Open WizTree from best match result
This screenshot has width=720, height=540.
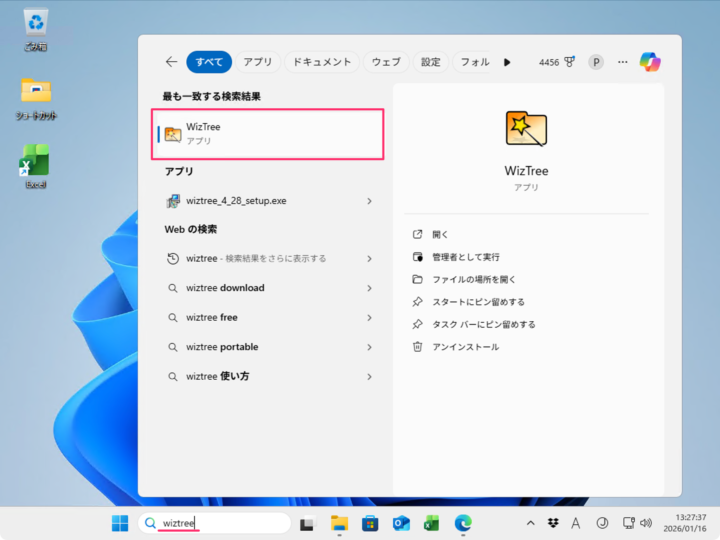click(x=268, y=134)
